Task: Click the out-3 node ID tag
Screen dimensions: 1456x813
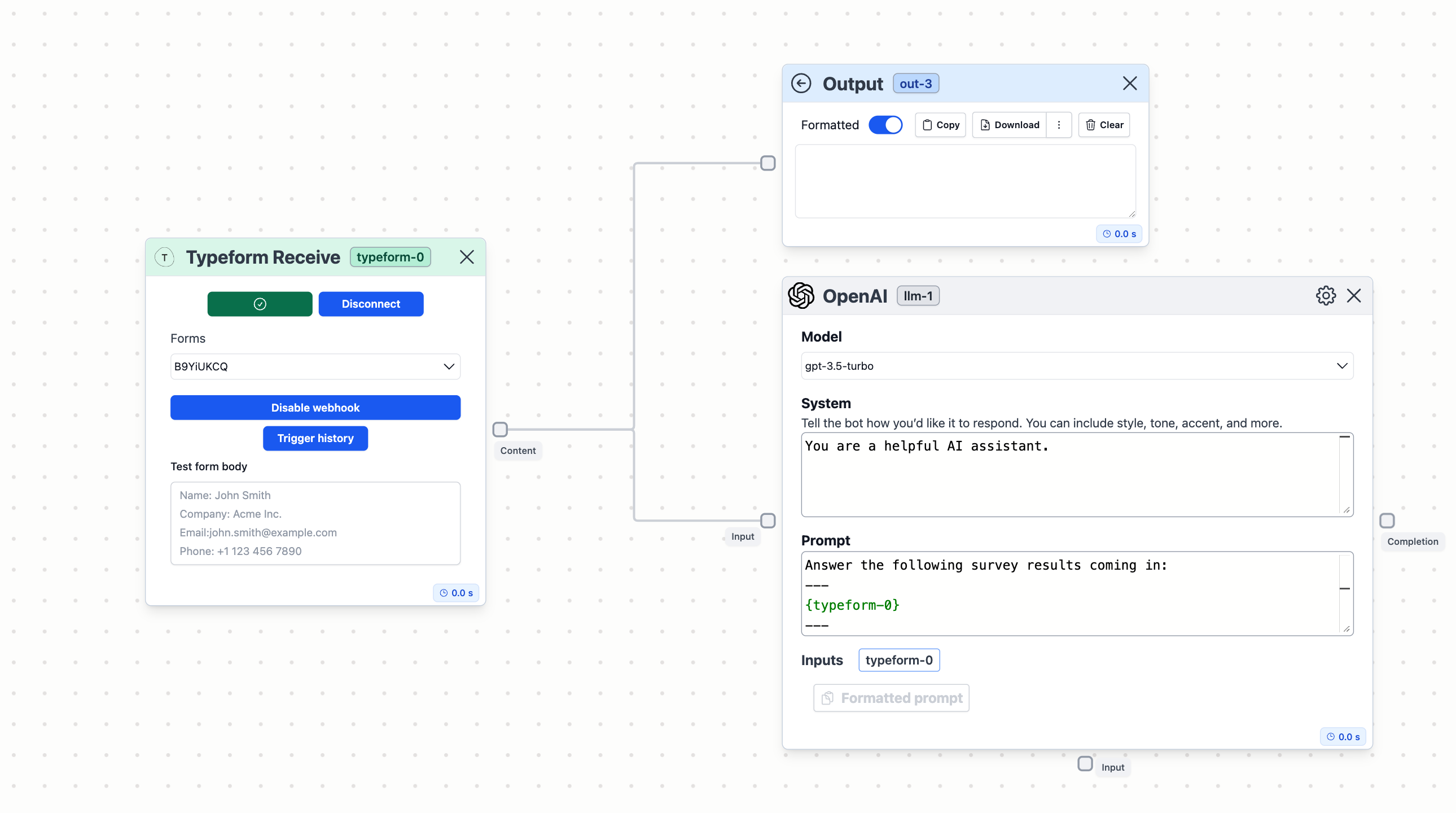Action: click(916, 84)
